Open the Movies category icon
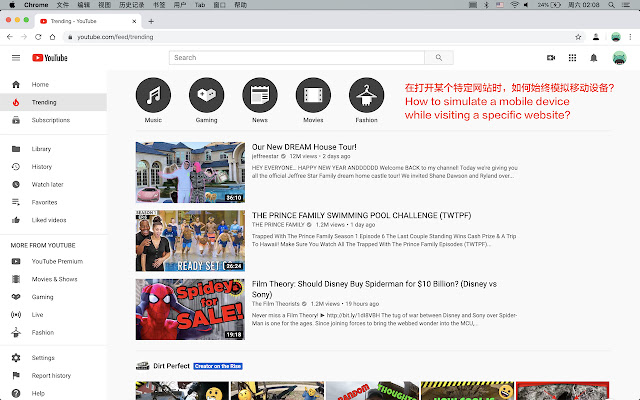640x400 pixels. click(x=313, y=95)
